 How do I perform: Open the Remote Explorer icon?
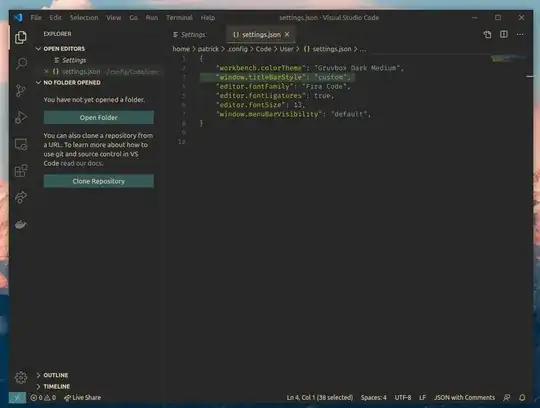click(x=21, y=144)
